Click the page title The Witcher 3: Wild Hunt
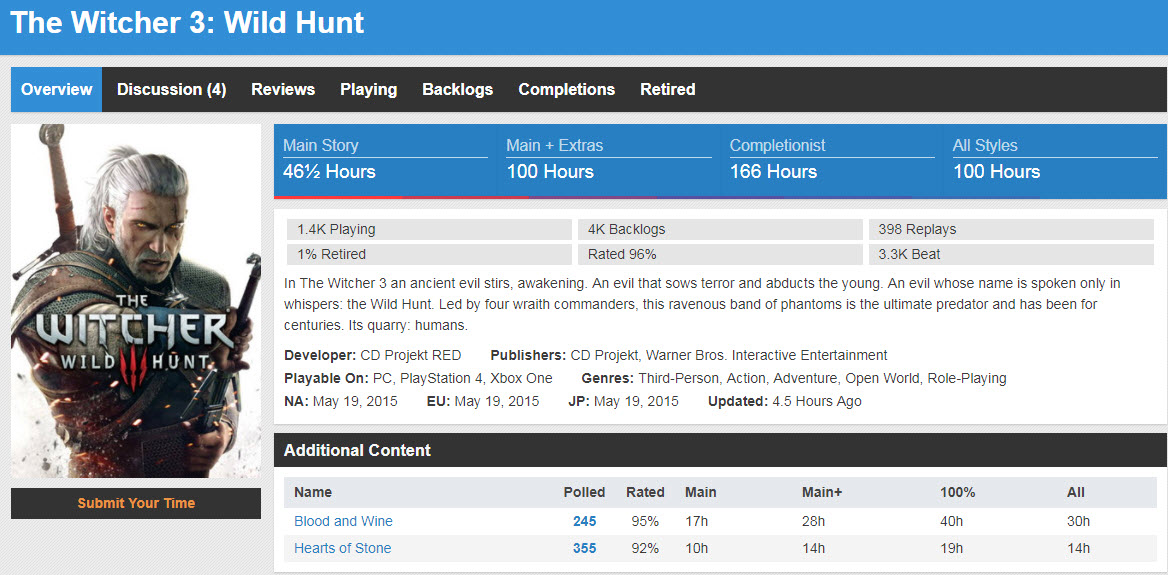This screenshot has height=575, width=1168. point(187,23)
